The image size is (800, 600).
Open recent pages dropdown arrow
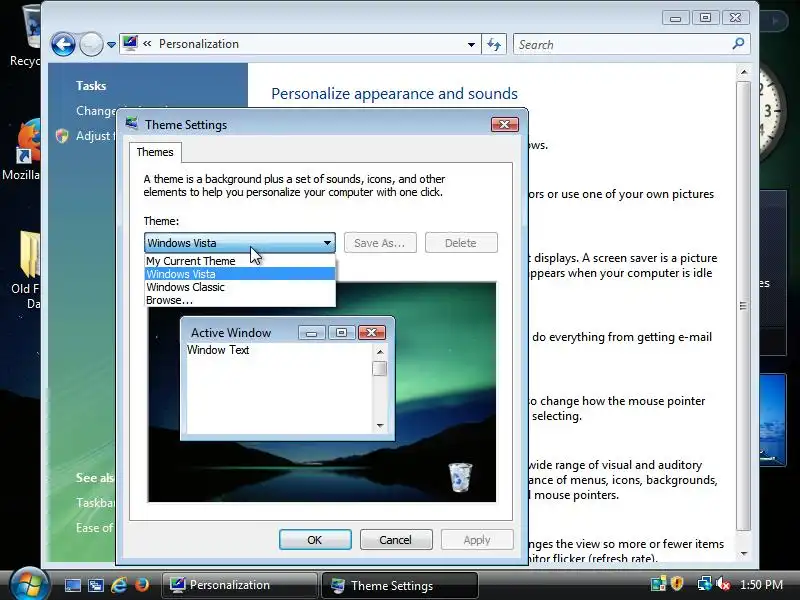pyautogui.click(x=111, y=45)
